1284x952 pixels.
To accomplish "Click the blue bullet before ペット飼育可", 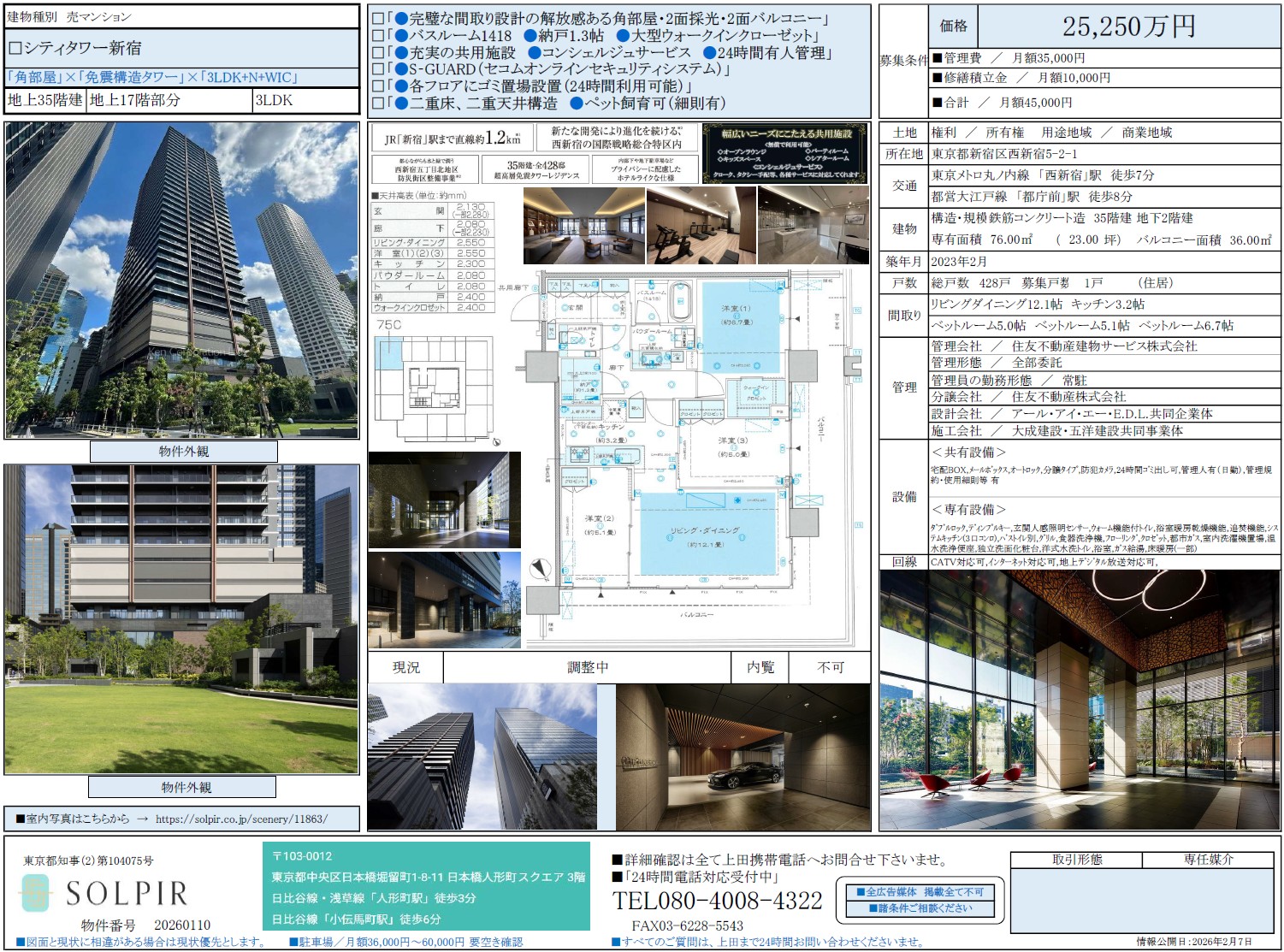I will (577, 103).
